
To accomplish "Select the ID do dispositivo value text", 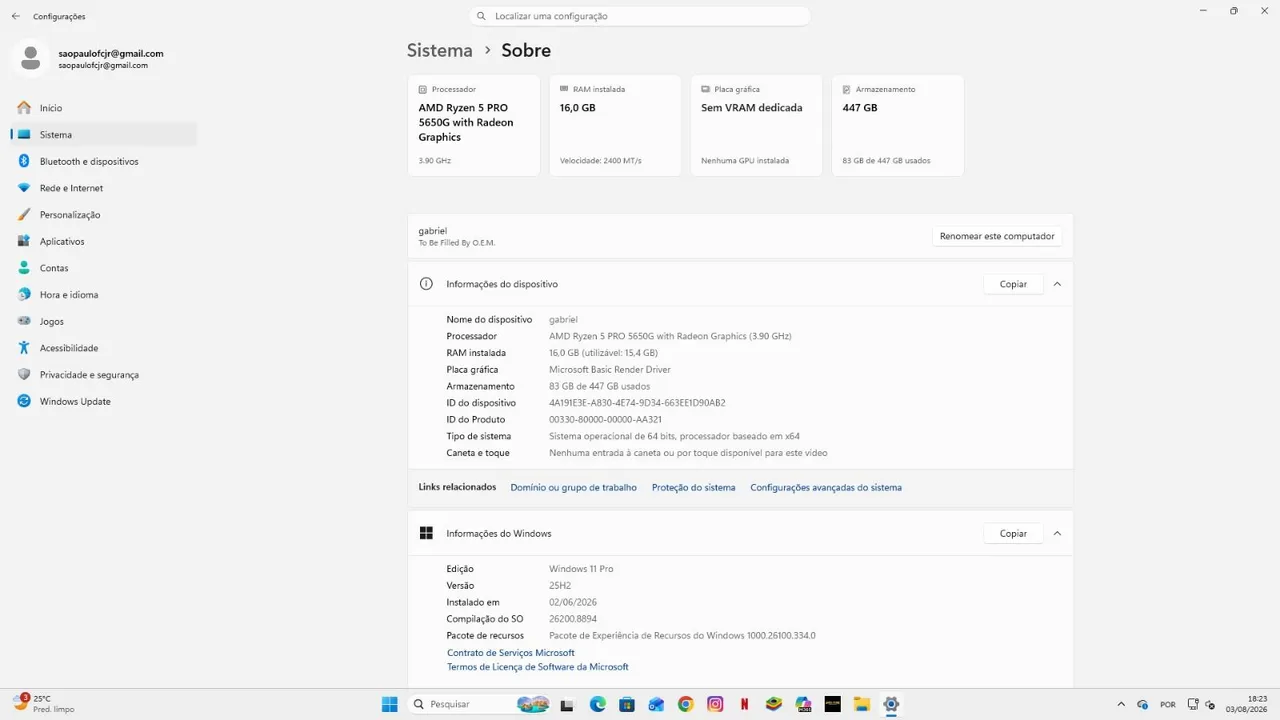I will point(637,403).
